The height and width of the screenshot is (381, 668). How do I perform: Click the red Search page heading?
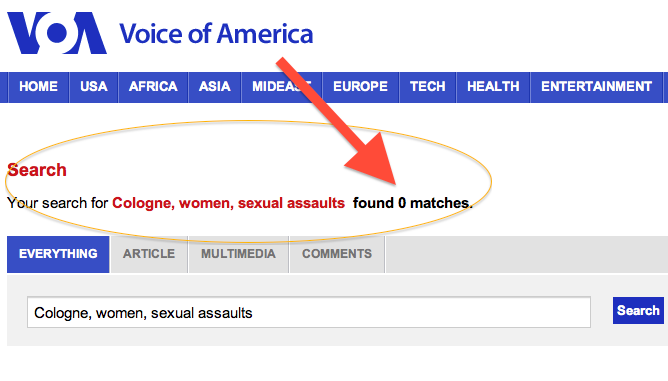click(37, 170)
